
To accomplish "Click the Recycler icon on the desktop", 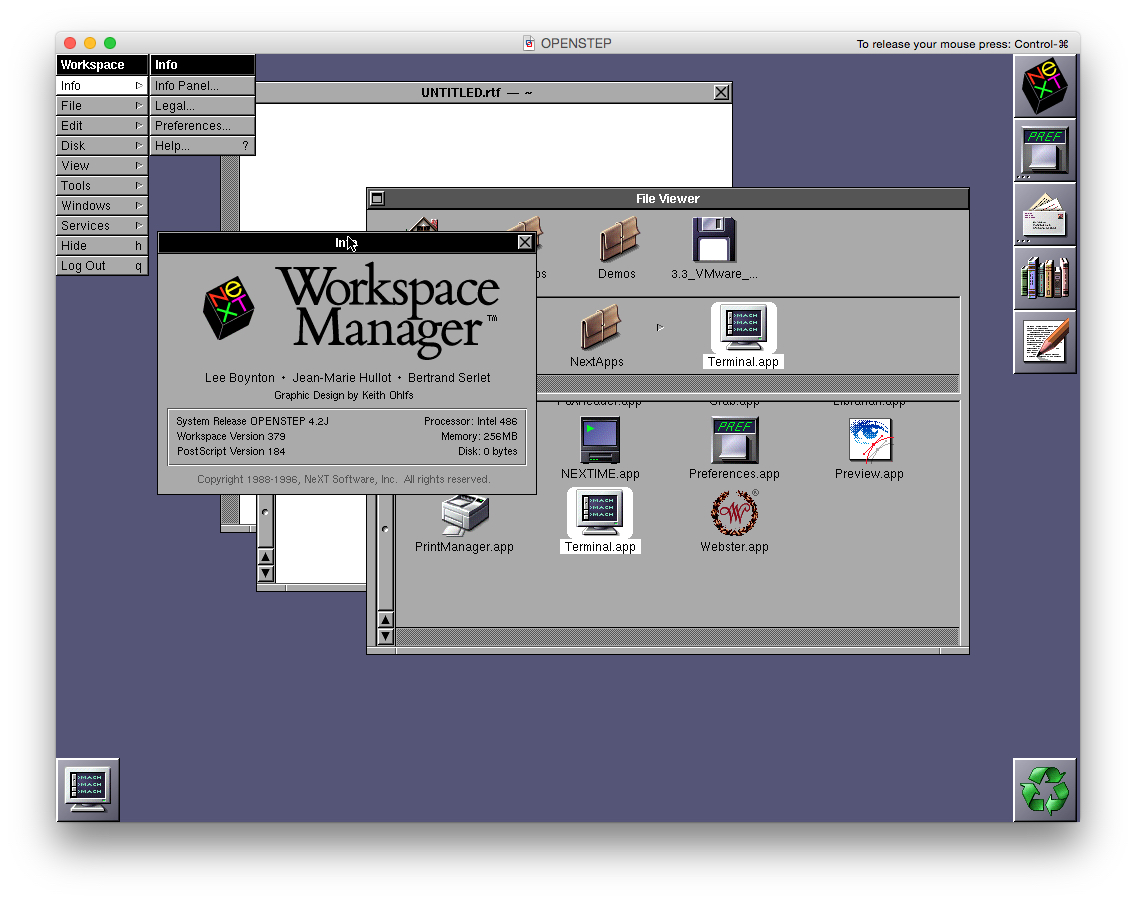I will click(x=1045, y=790).
